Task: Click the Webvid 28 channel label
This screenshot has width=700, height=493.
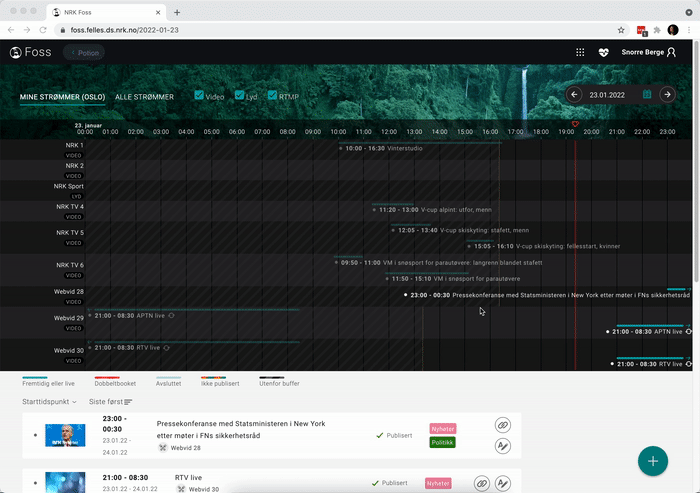Action: (x=69, y=292)
